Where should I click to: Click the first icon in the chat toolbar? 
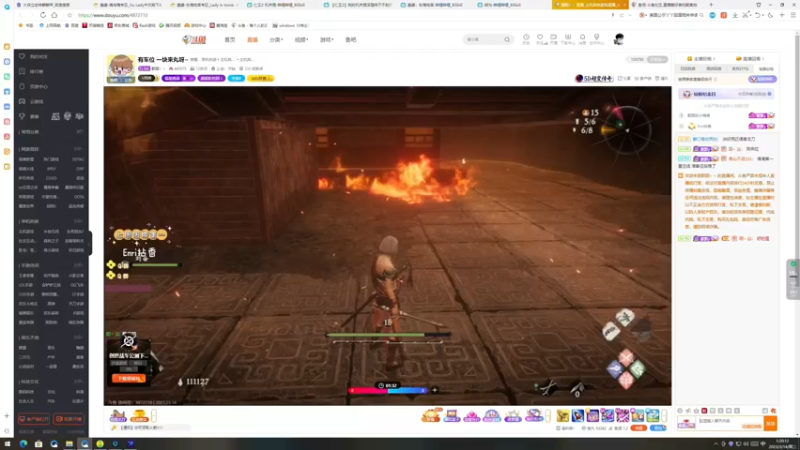coord(680,410)
